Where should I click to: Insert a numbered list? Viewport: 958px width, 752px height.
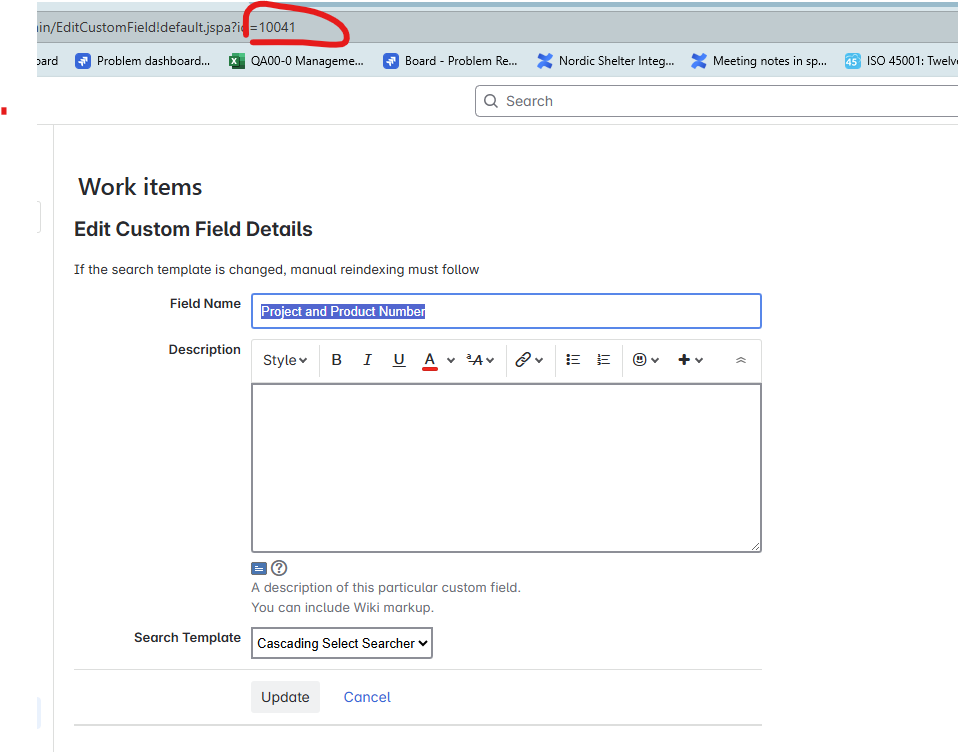(x=604, y=360)
